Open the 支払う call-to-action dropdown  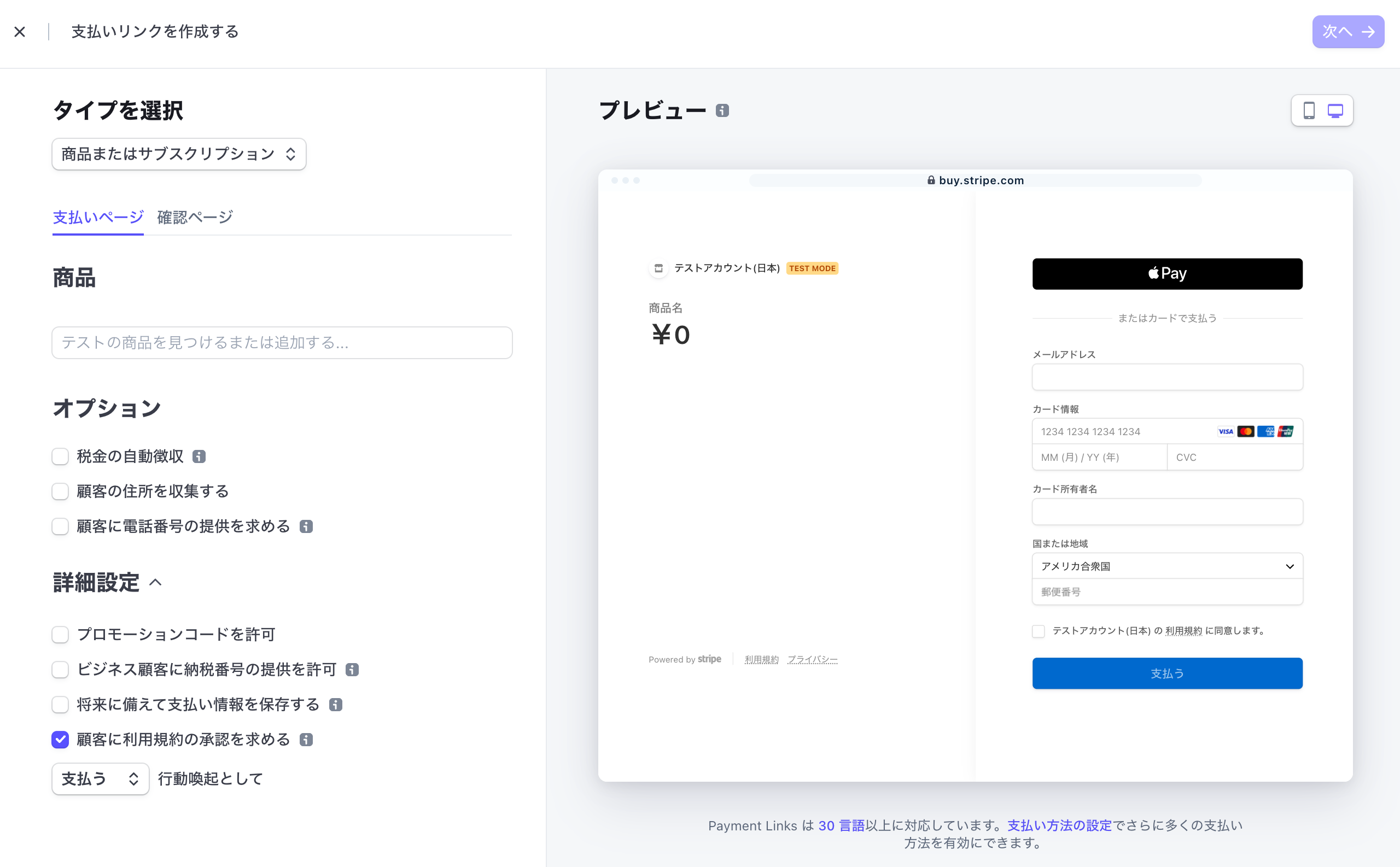coord(100,778)
